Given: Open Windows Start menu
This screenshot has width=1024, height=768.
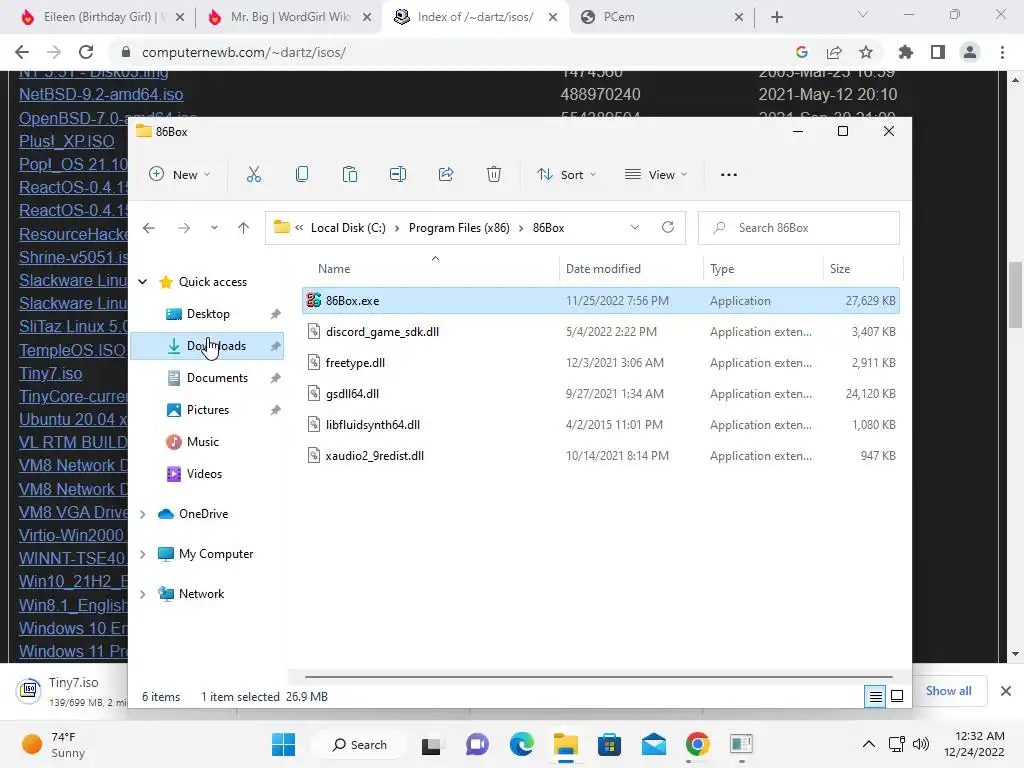Looking at the screenshot, I should point(283,744).
